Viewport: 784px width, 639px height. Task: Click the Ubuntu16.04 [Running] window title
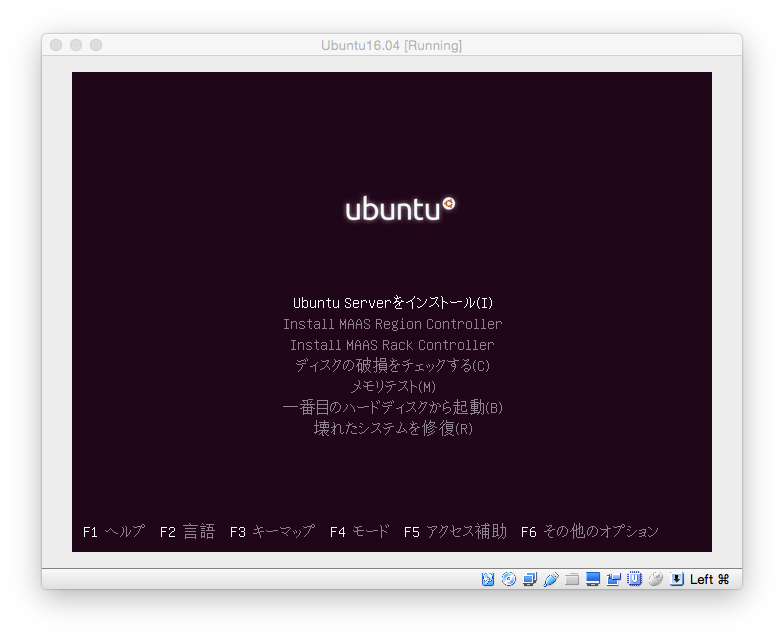392,46
